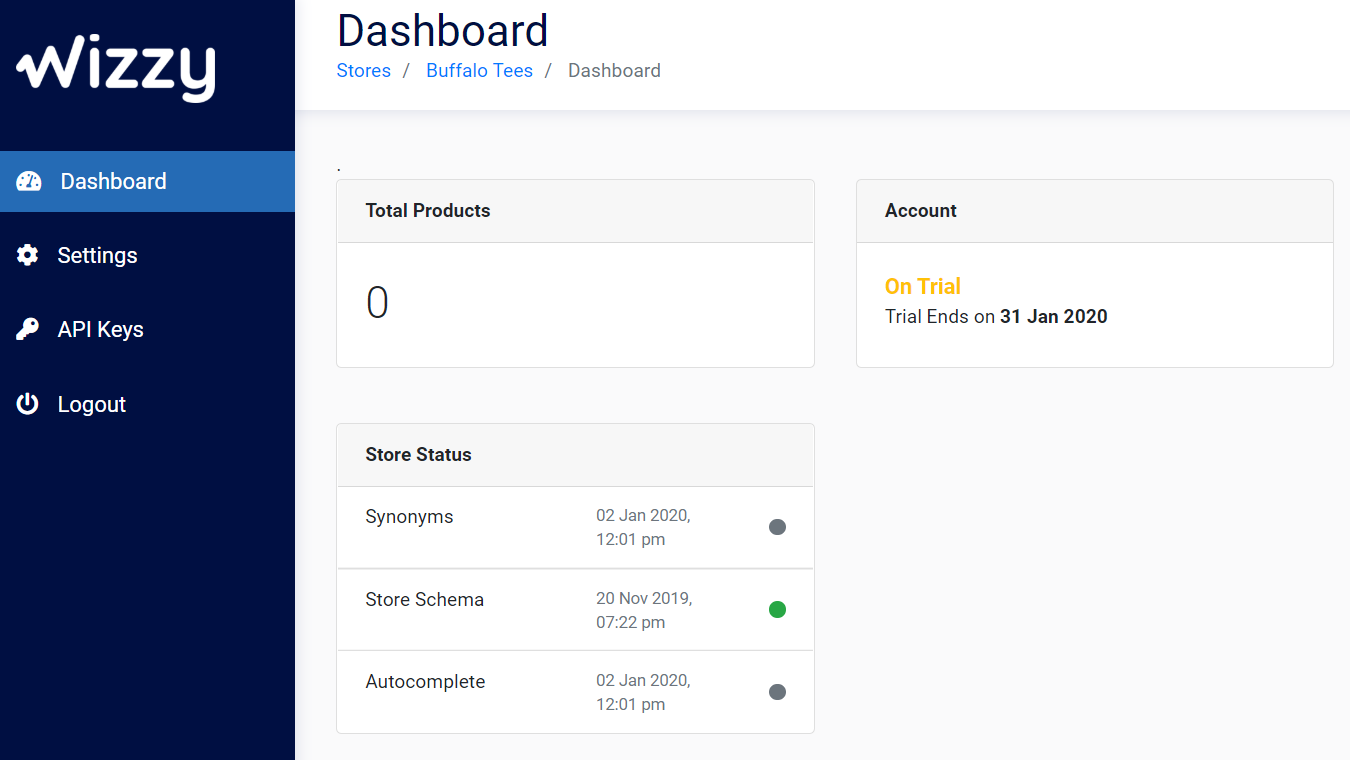Screen dimensions: 1350x760
Task: Click the On Trial status text
Action: pos(922,286)
